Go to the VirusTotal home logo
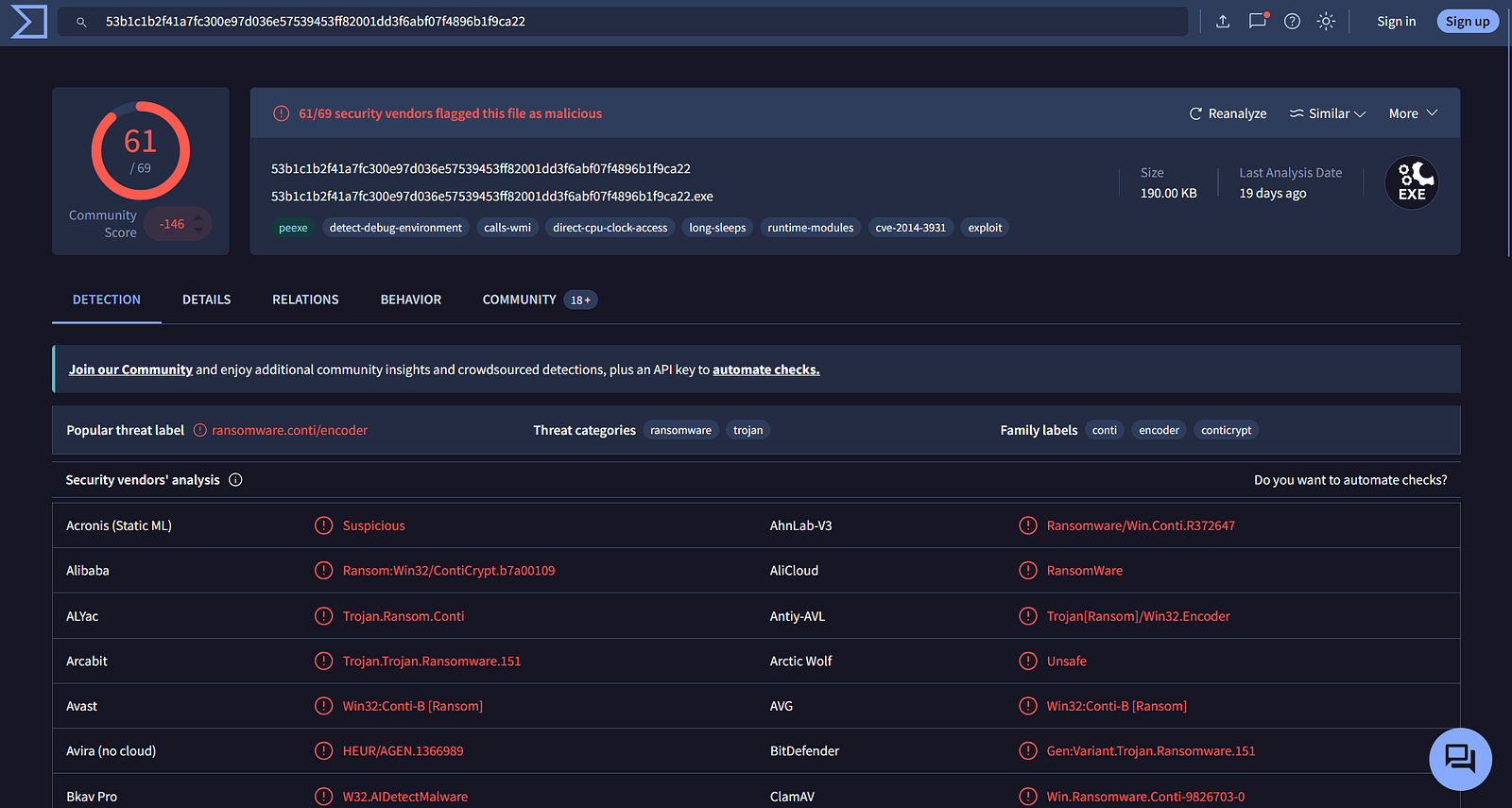1512x808 pixels. click(28, 21)
